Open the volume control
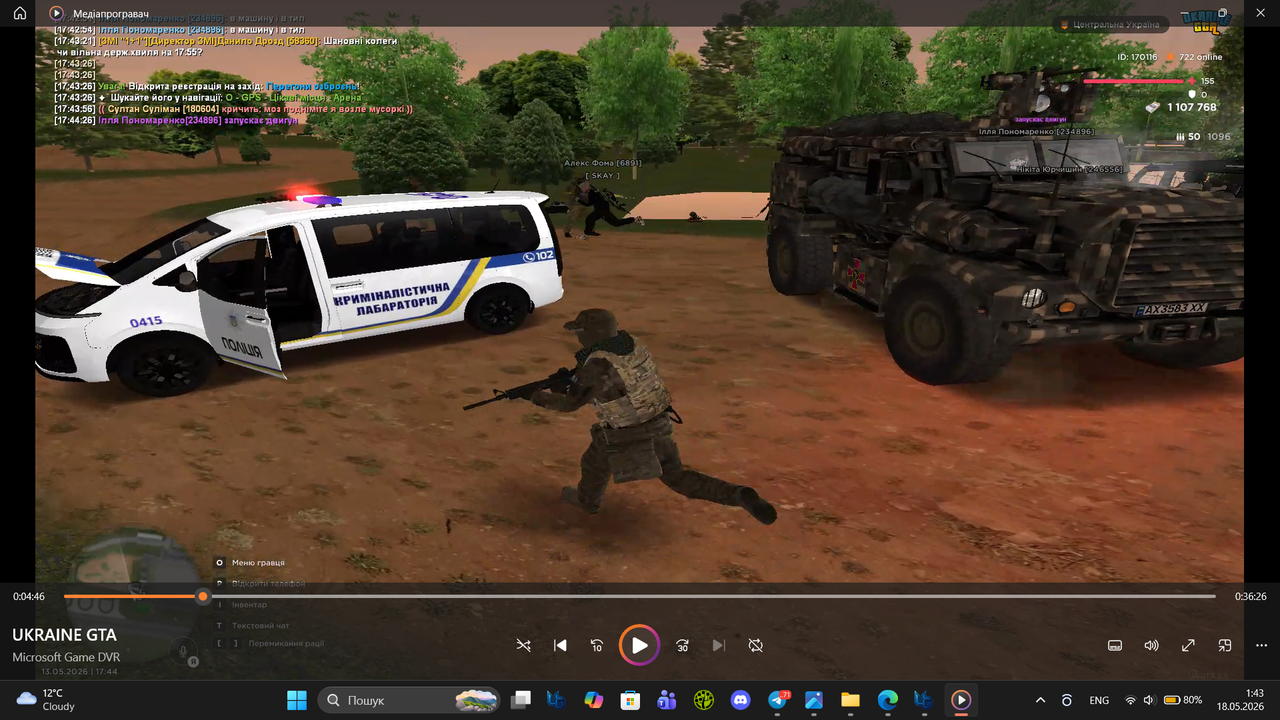The width and height of the screenshot is (1280, 720). 1151,646
